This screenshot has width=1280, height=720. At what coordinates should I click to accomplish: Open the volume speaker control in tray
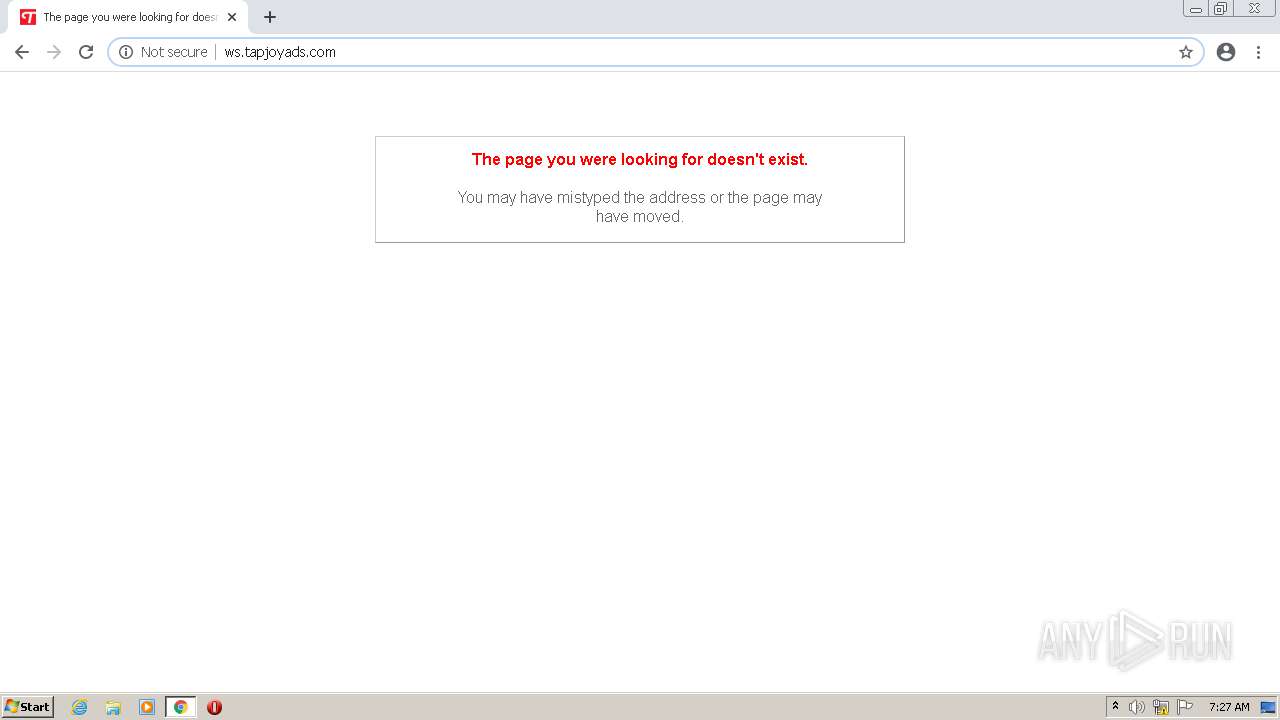(x=1137, y=707)
